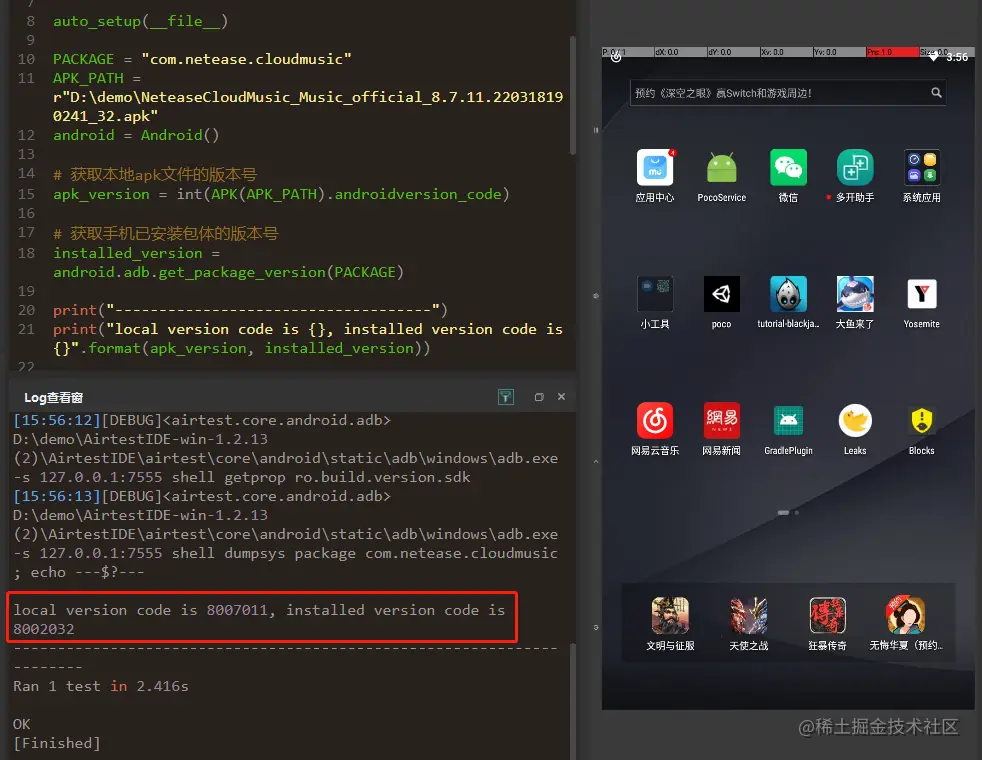Launch the Blocks shield app
Viewport: 982px width, 760px height.
pos(921,420)
